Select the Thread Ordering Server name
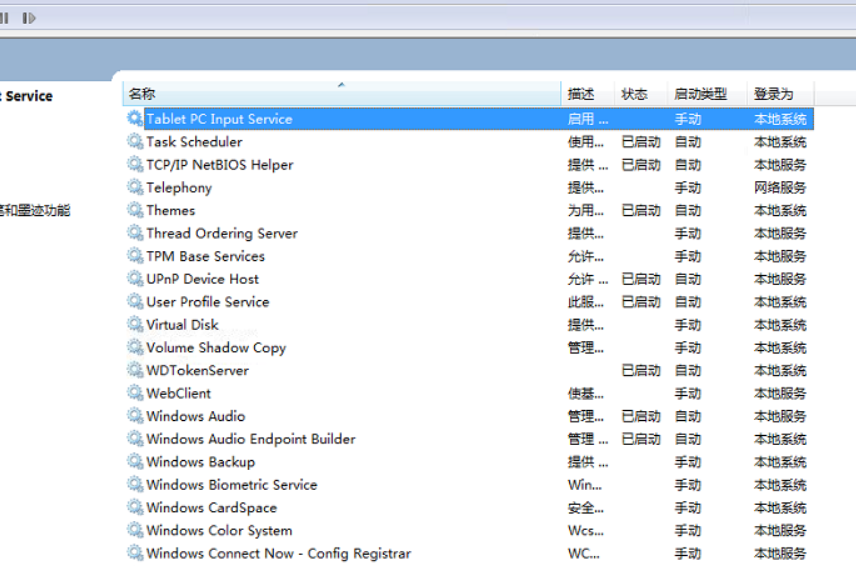The height and width of the screenshot is (566, 856). (222, 234)
